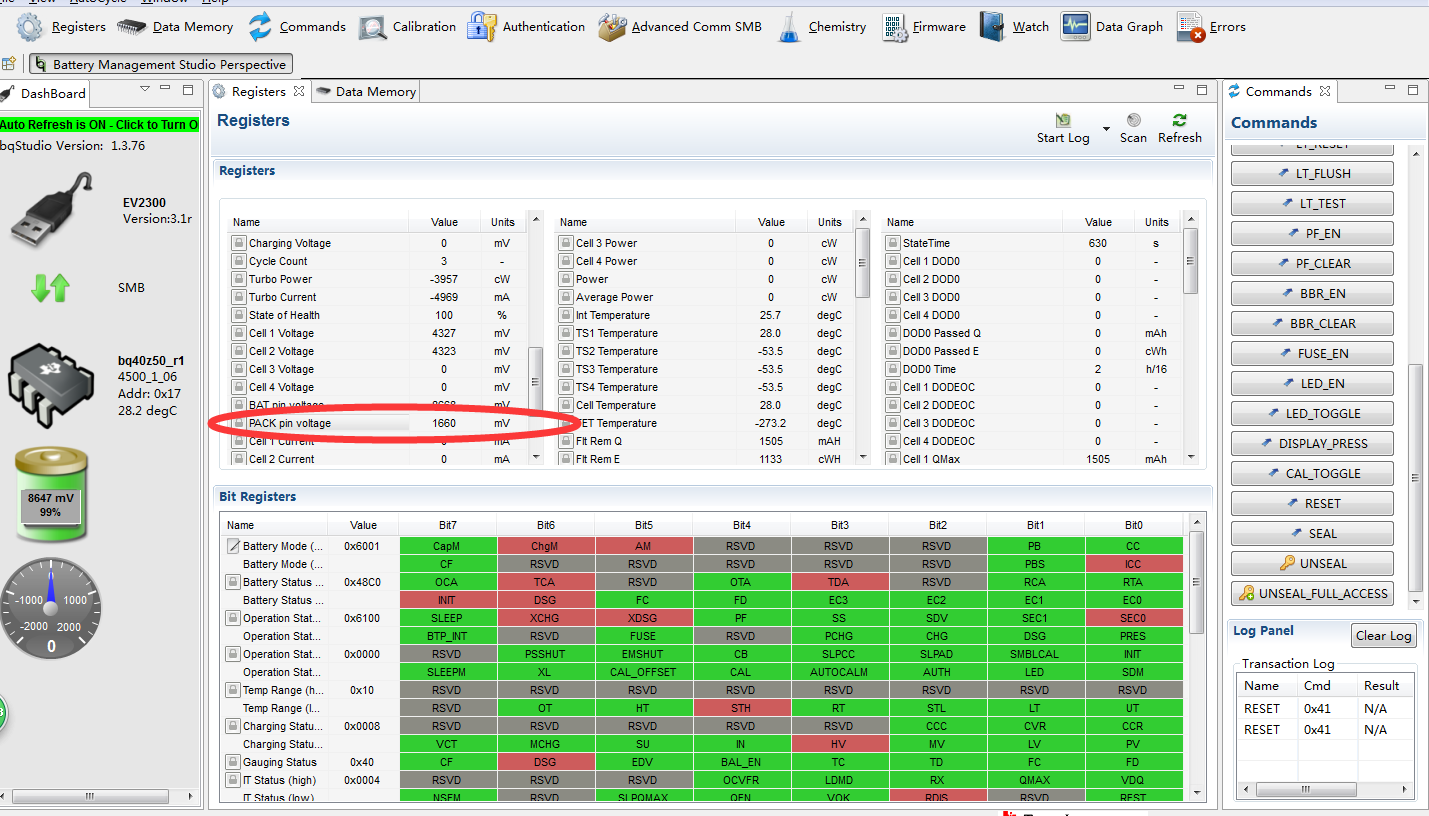Click the lock icon beside State of Health
The image size is (1429, 816).
(239, 315)
